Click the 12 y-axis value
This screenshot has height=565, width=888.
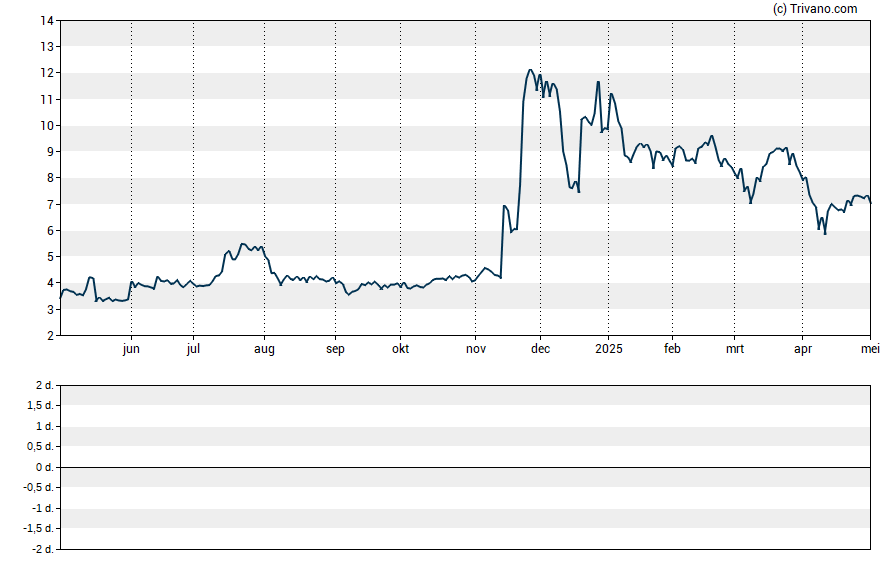(x=47, y=73)
